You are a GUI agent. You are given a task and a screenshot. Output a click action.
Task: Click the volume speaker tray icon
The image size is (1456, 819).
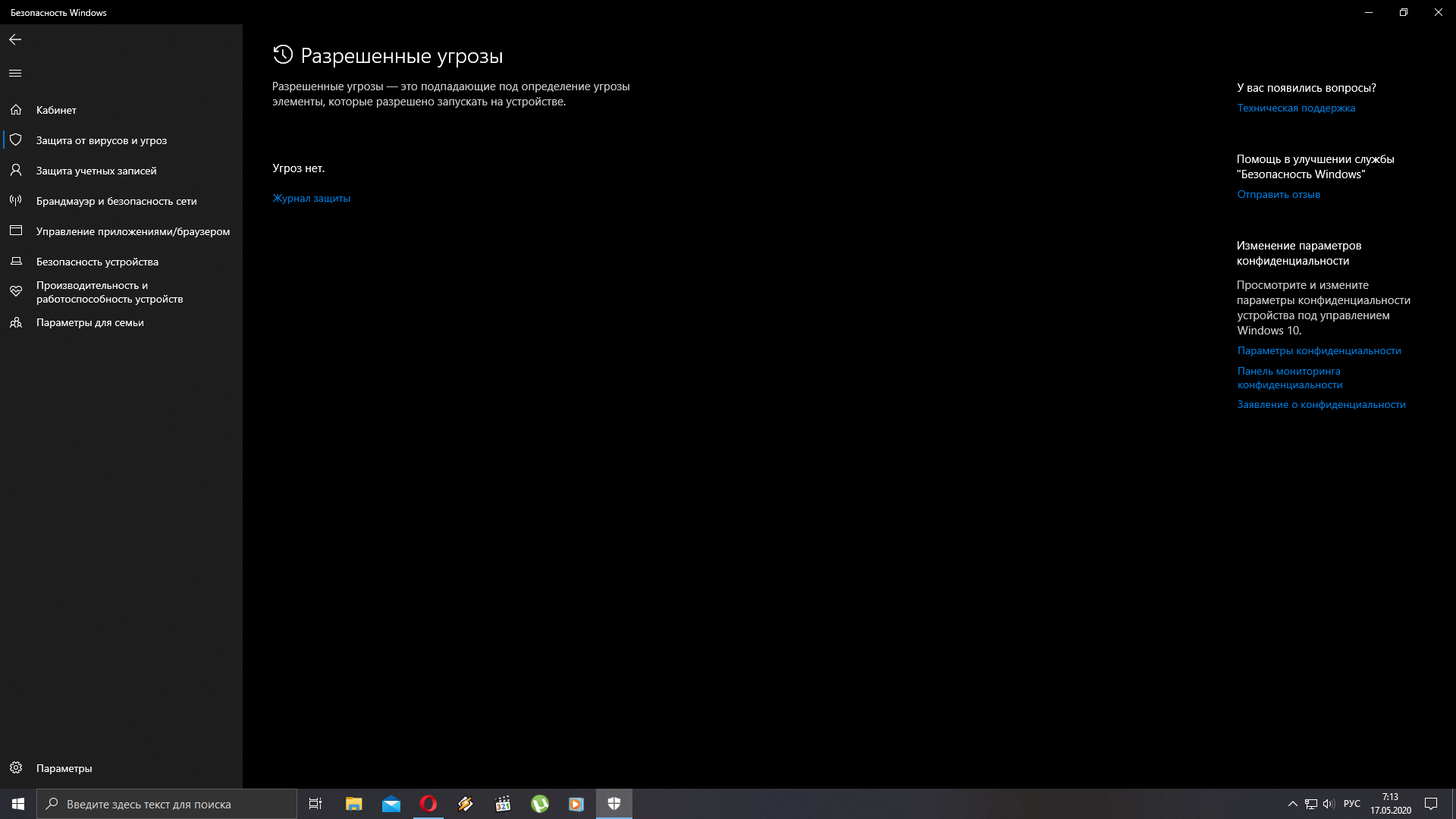tap(1329, 804)
